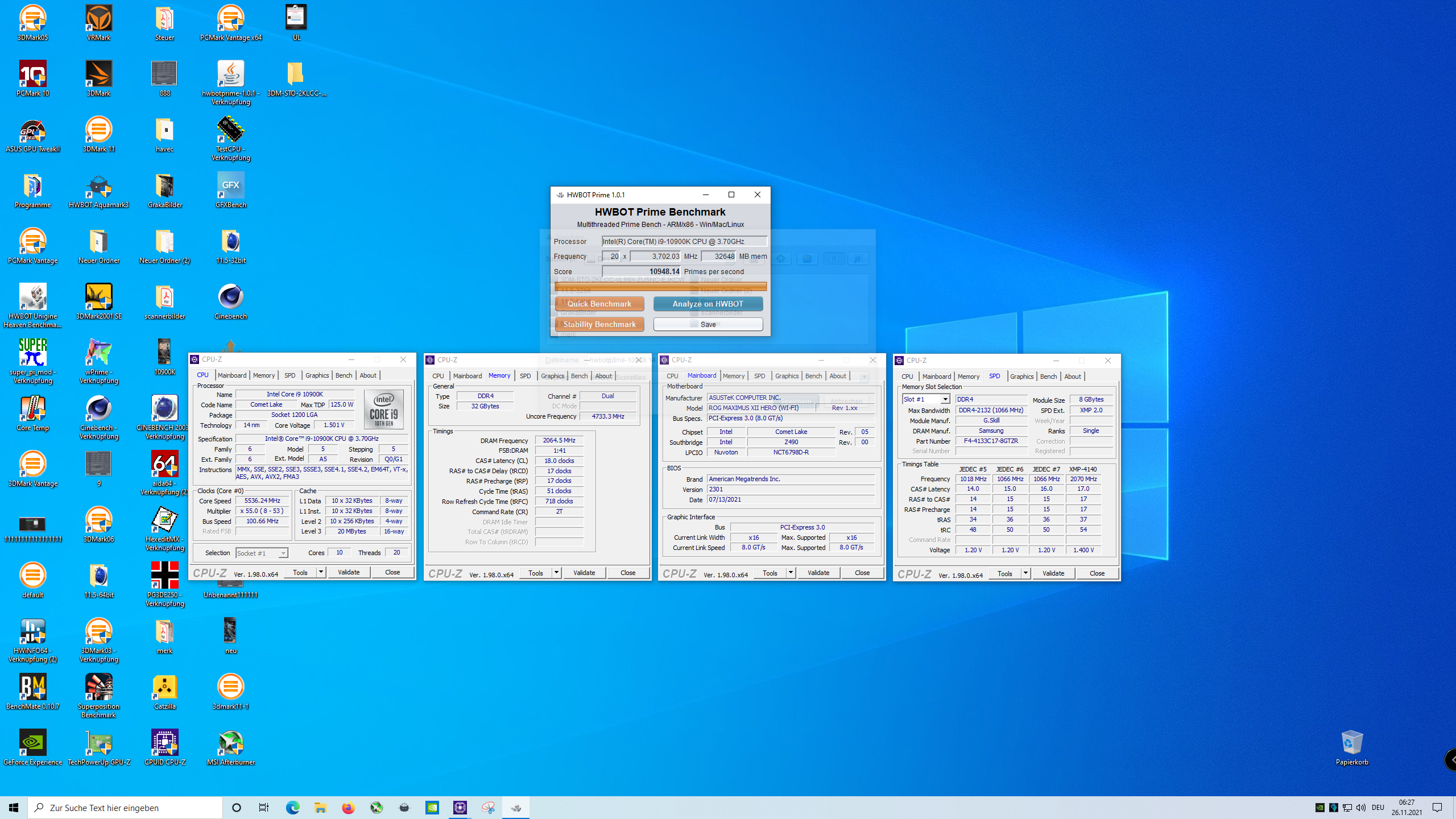Click Analyze on HWBOT button
Image resolution: width=1456 pixels, height=819 pixels.
pos(708,304)
